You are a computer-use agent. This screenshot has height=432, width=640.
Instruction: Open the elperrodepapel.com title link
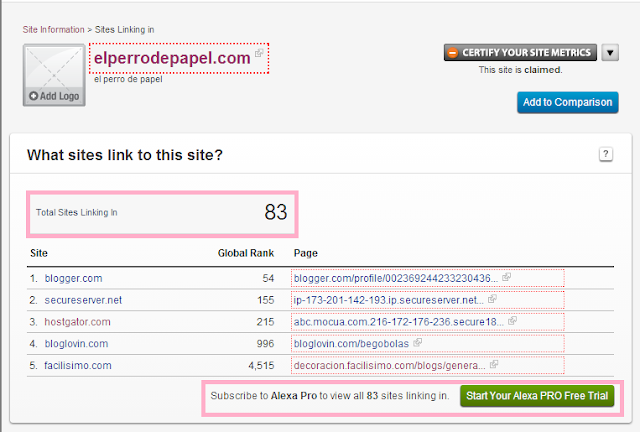pyautogui.click(x=172, y=58)
